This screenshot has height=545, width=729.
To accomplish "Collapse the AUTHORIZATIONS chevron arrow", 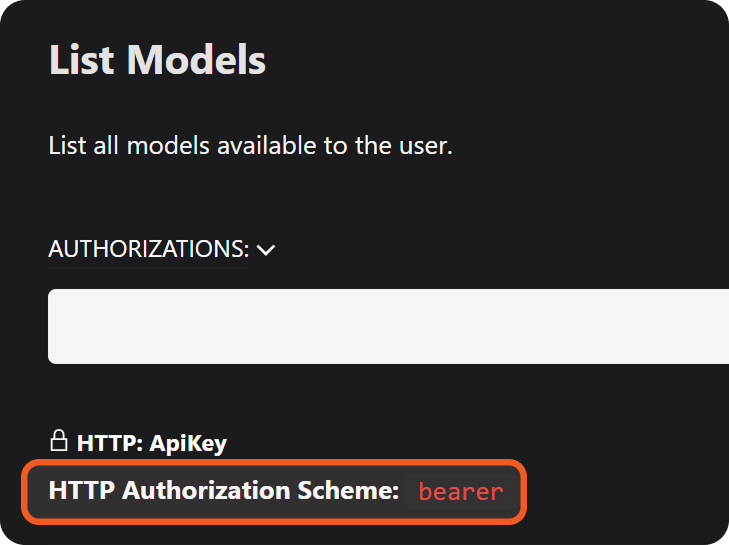I will [x=265, y=250].
